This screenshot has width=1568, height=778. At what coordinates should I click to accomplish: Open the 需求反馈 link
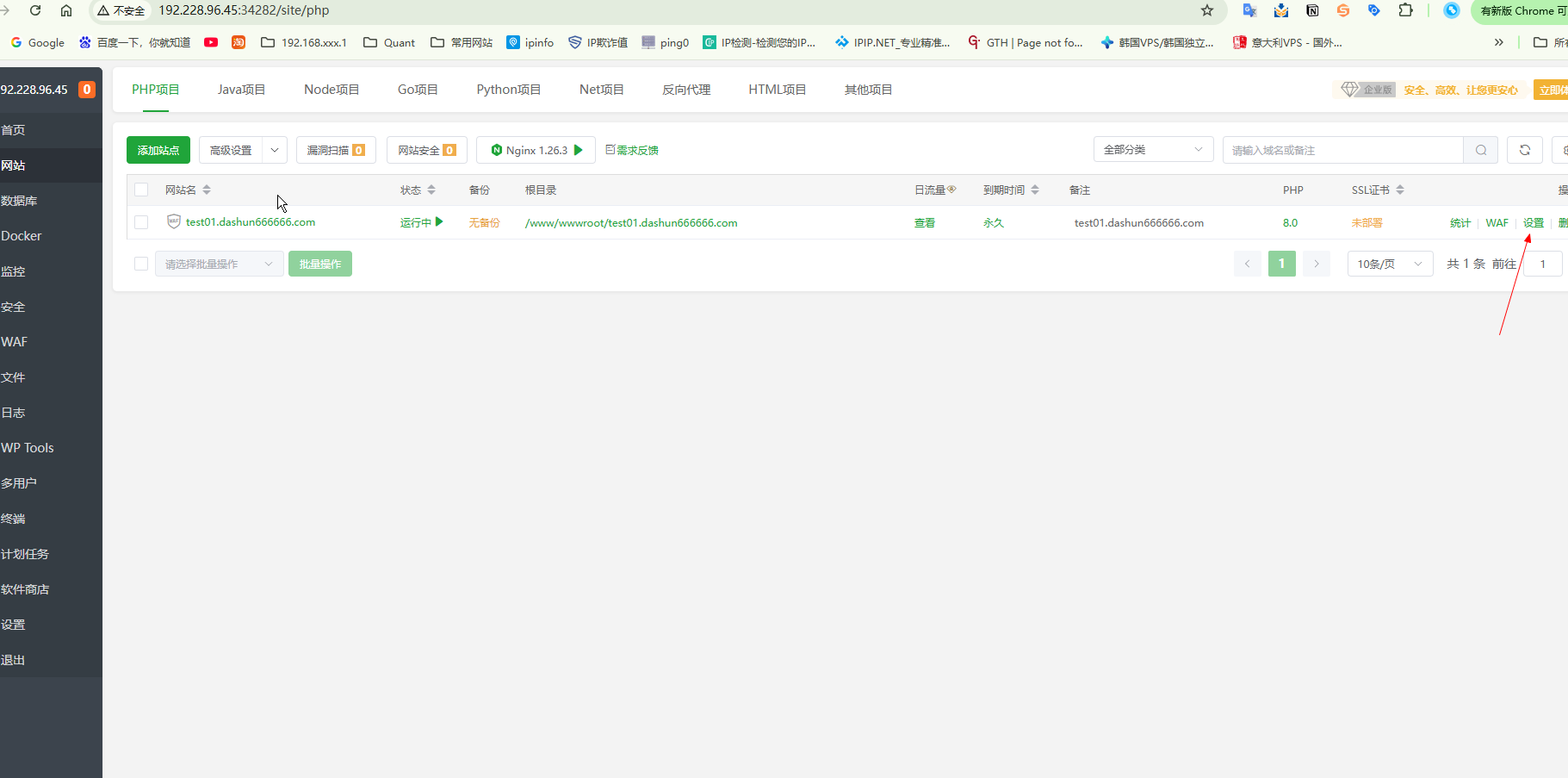point(632,150)
